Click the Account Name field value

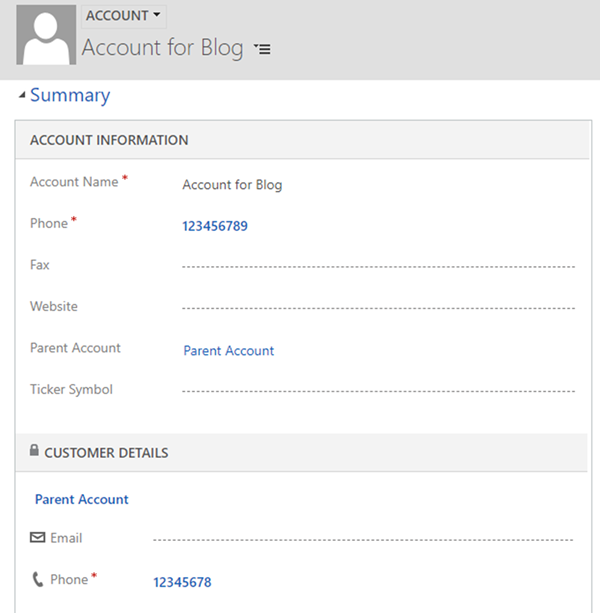click(x=232, y=185)
